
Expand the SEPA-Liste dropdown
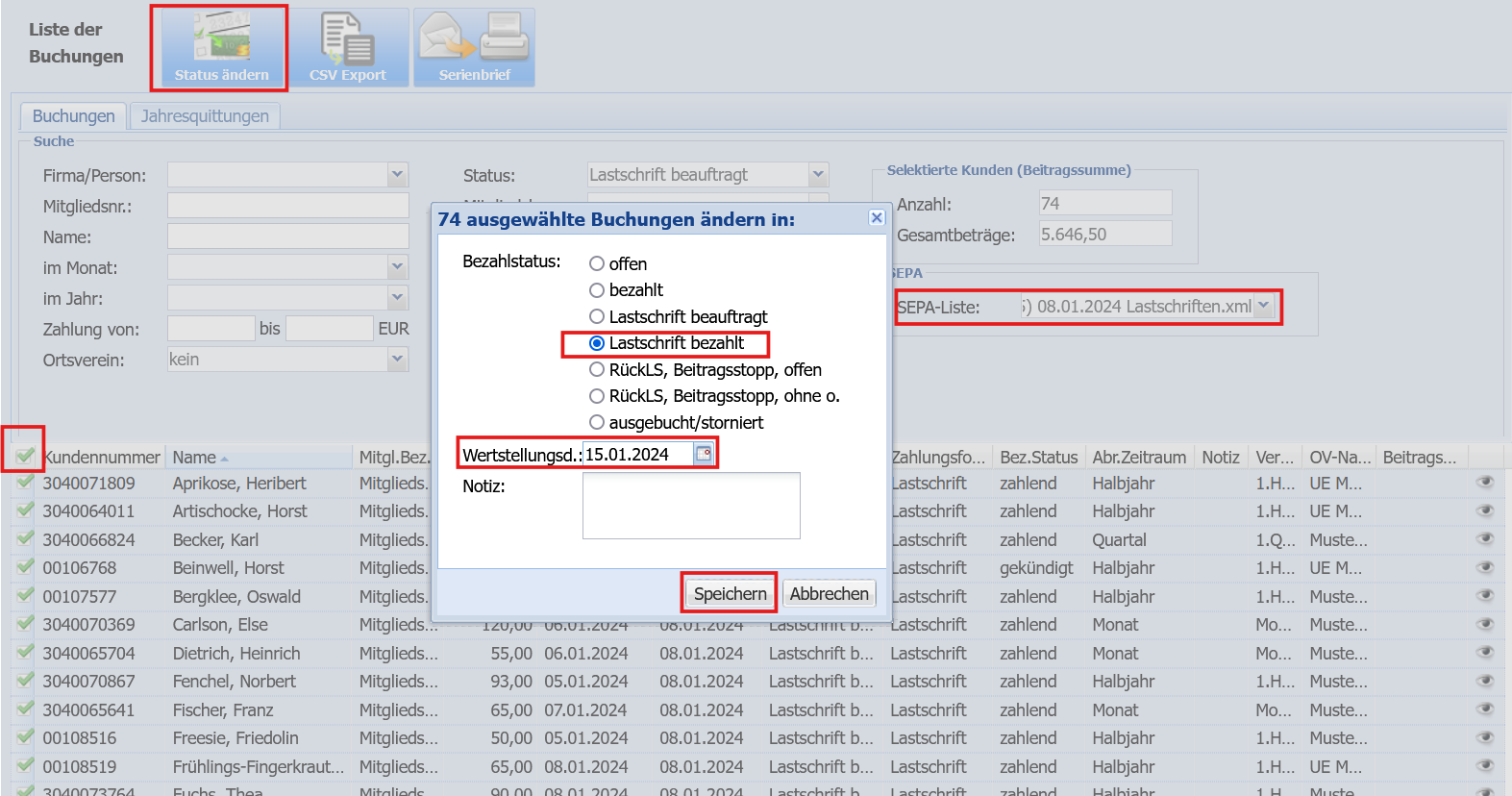click(x=1264, y=306)
